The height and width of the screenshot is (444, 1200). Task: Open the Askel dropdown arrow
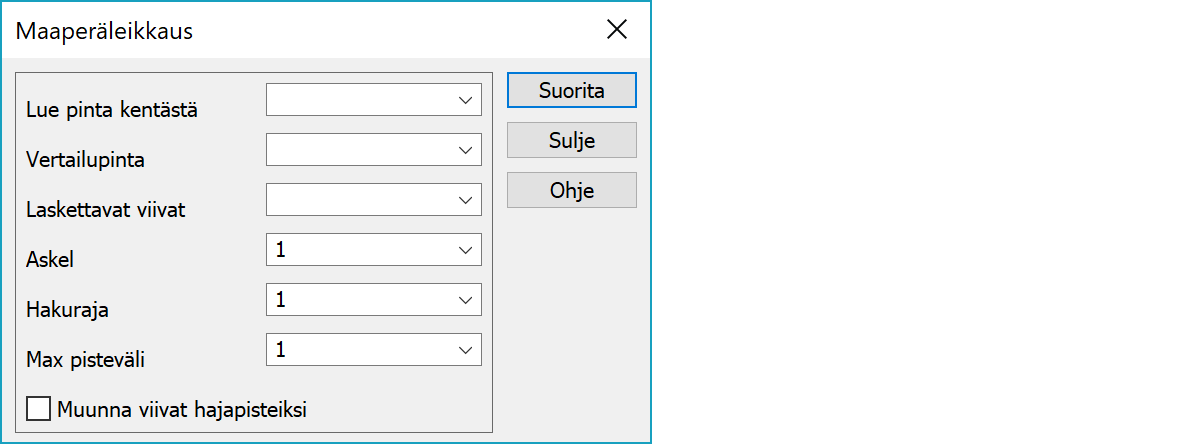tap(465, 250)
